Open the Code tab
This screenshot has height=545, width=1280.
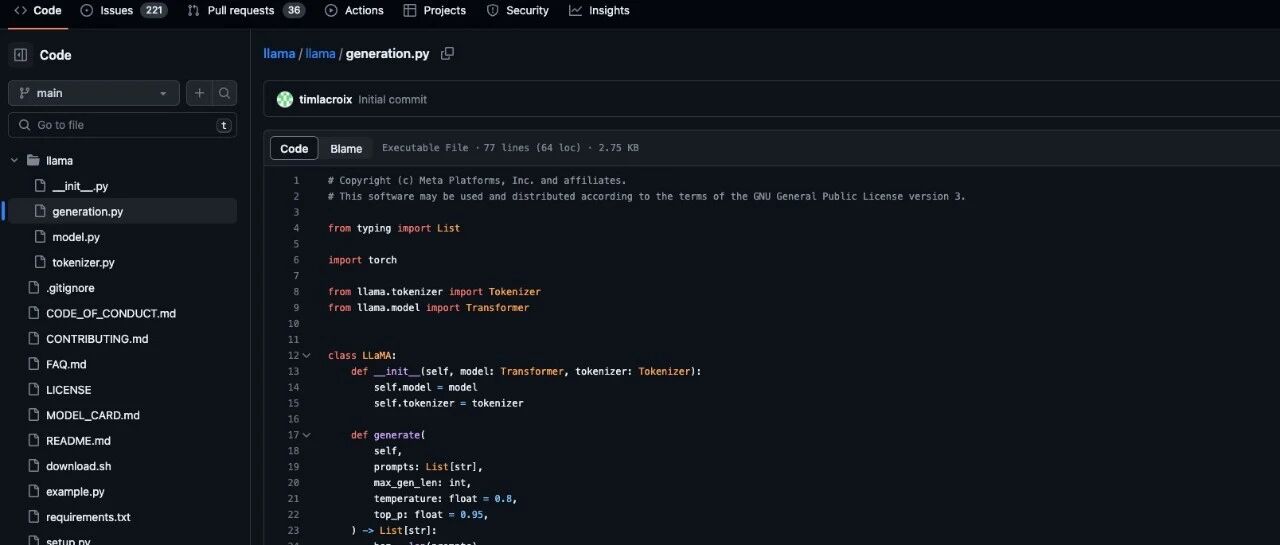37,10
